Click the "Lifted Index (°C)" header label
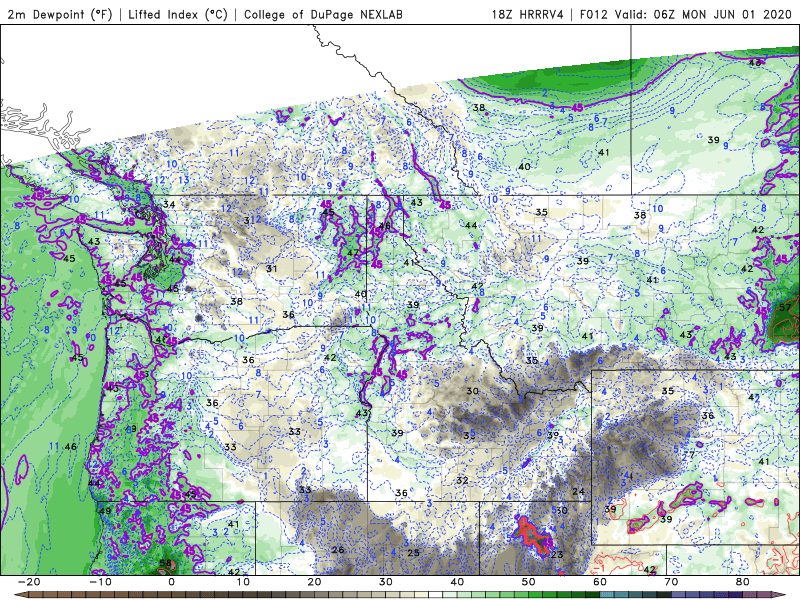800x600 pixels. point(178,14)
